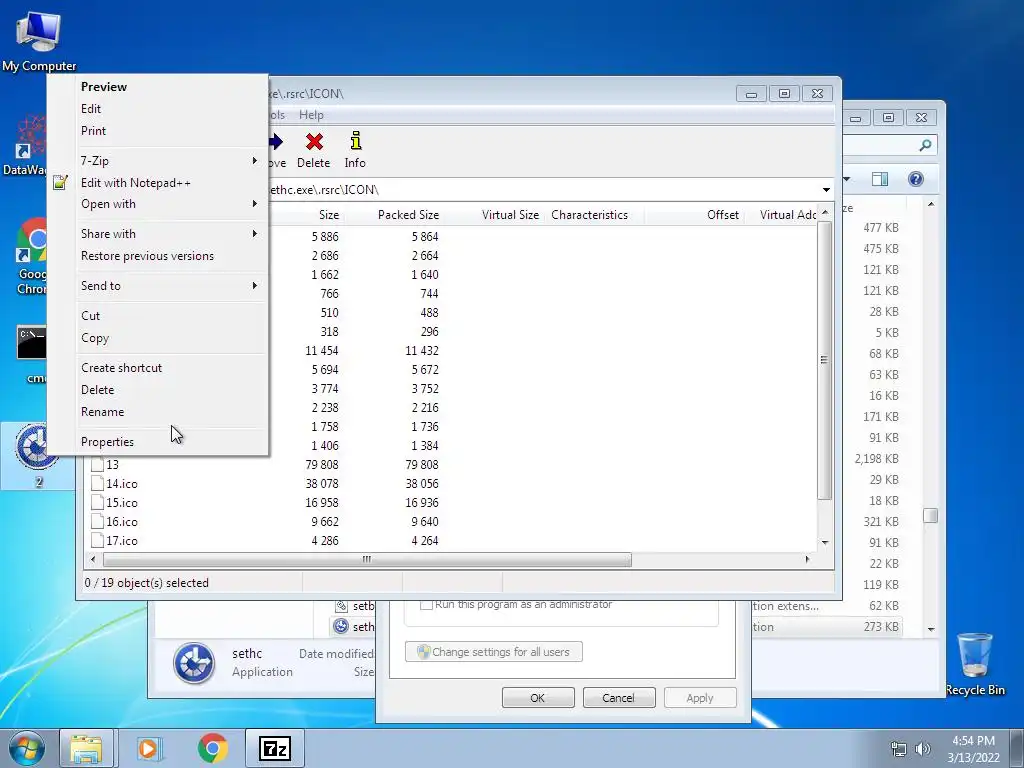Click the desktop icon labeled 2
1024x768 pixels.
point(37,456)
